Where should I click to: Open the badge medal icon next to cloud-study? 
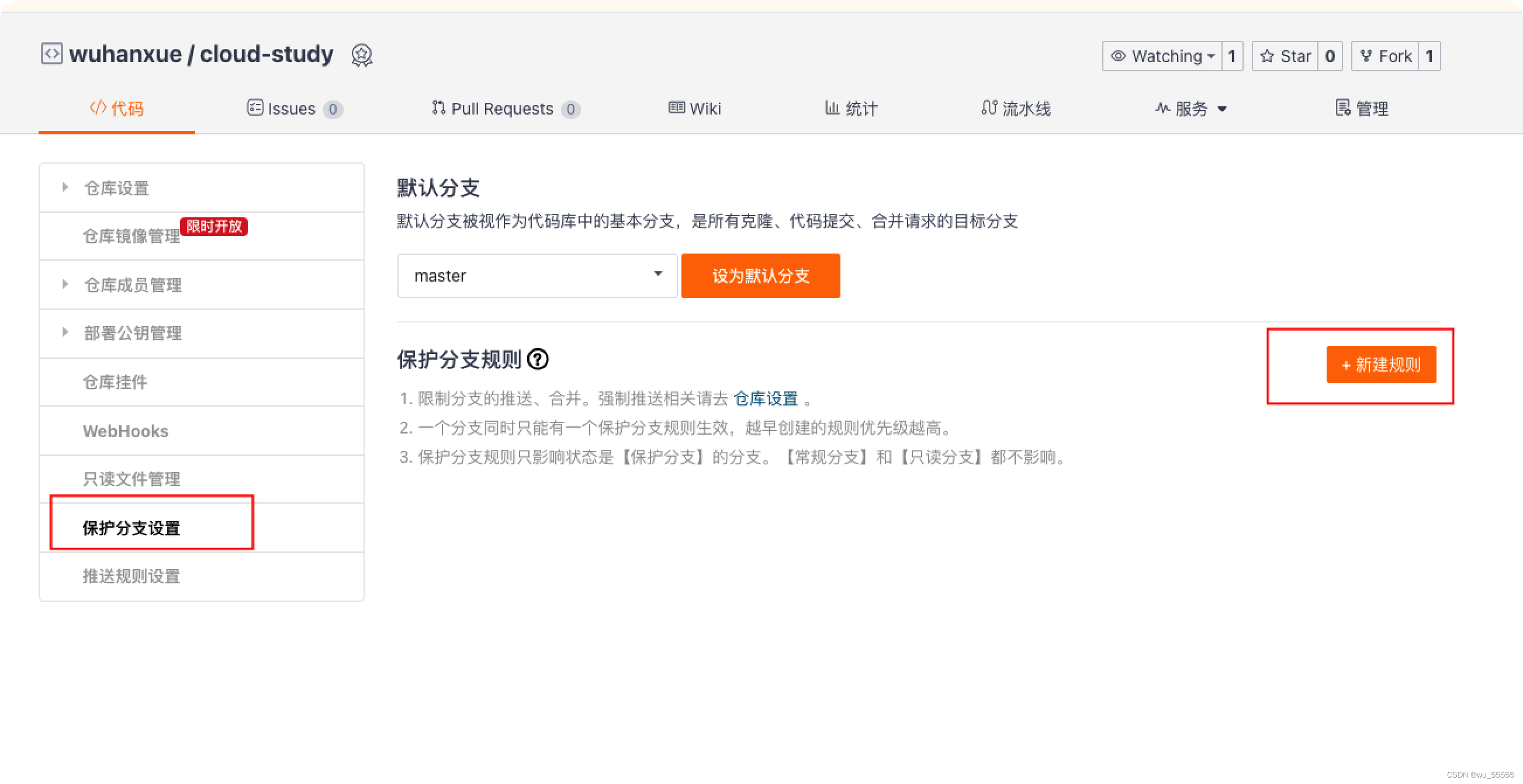pos(361,55)
